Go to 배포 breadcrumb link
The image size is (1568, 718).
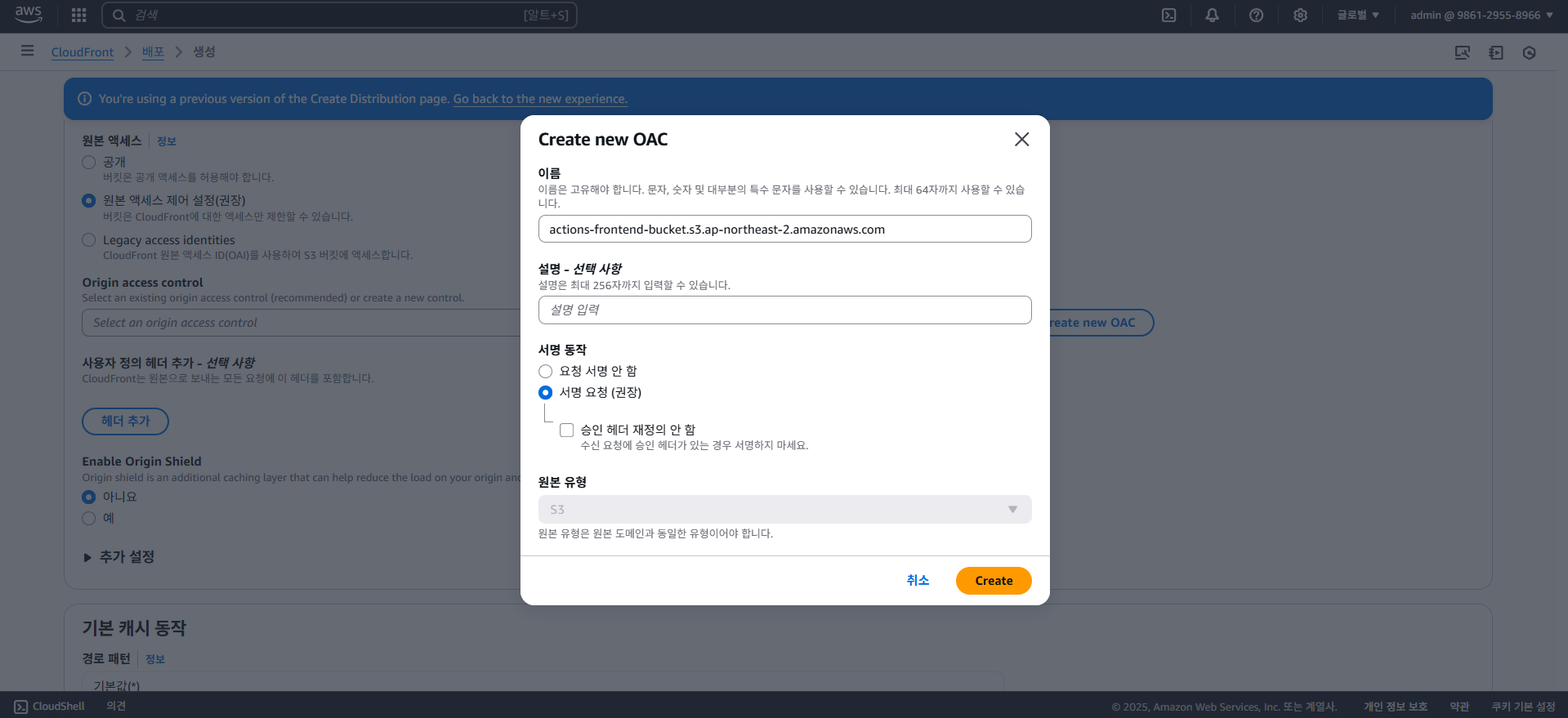[x=153, y=52]
